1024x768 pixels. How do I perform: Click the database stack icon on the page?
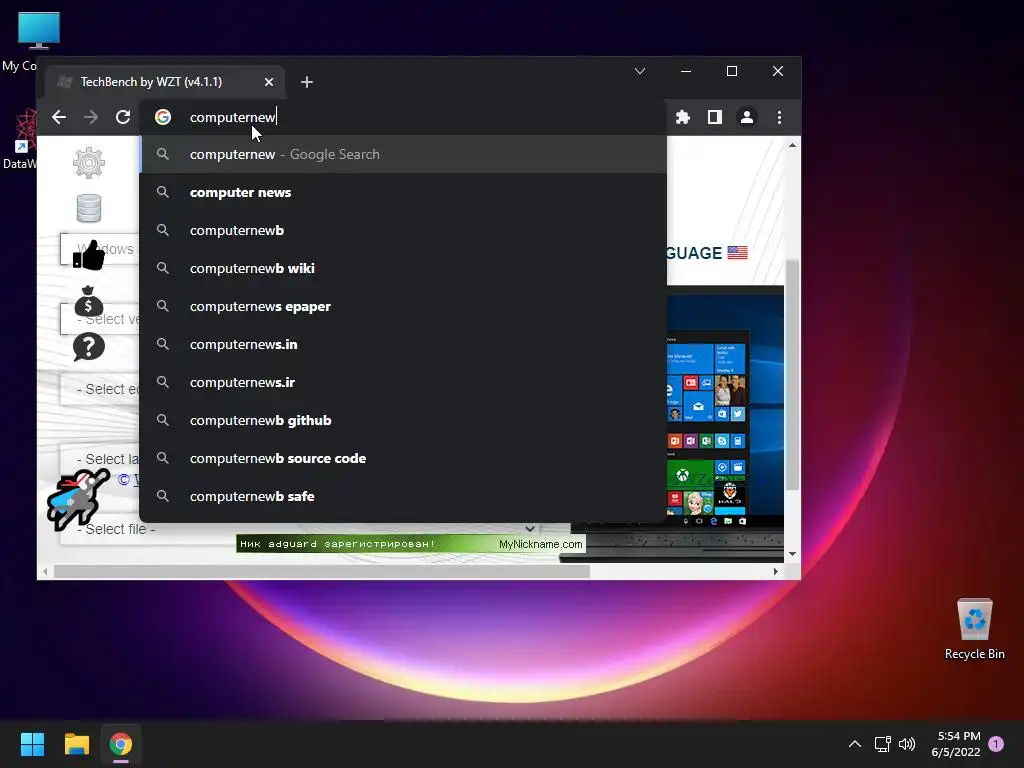(89, 208)
